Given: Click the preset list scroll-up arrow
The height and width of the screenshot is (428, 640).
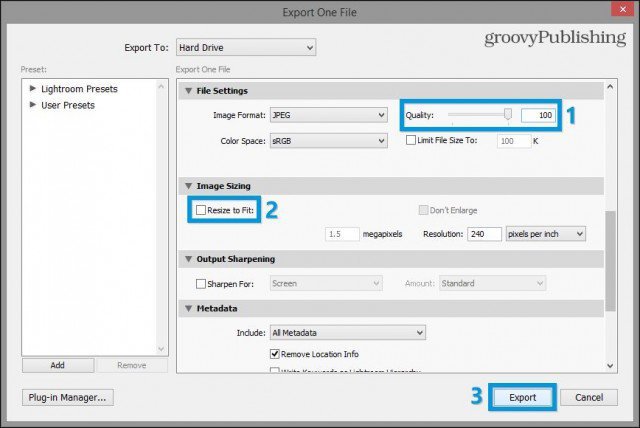Looking at the screenshot, I should coord(161,86).
